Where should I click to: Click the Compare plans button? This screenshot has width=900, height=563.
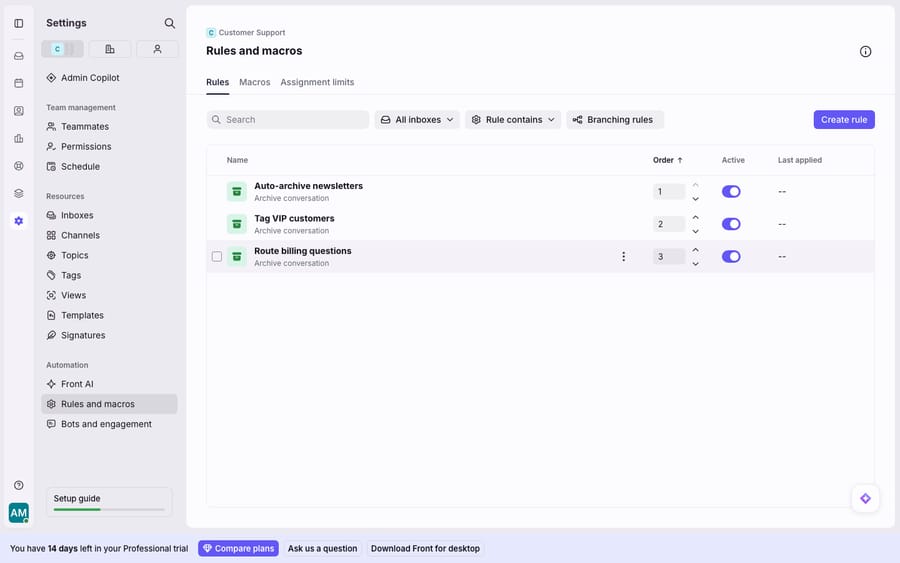click(238, 548)
